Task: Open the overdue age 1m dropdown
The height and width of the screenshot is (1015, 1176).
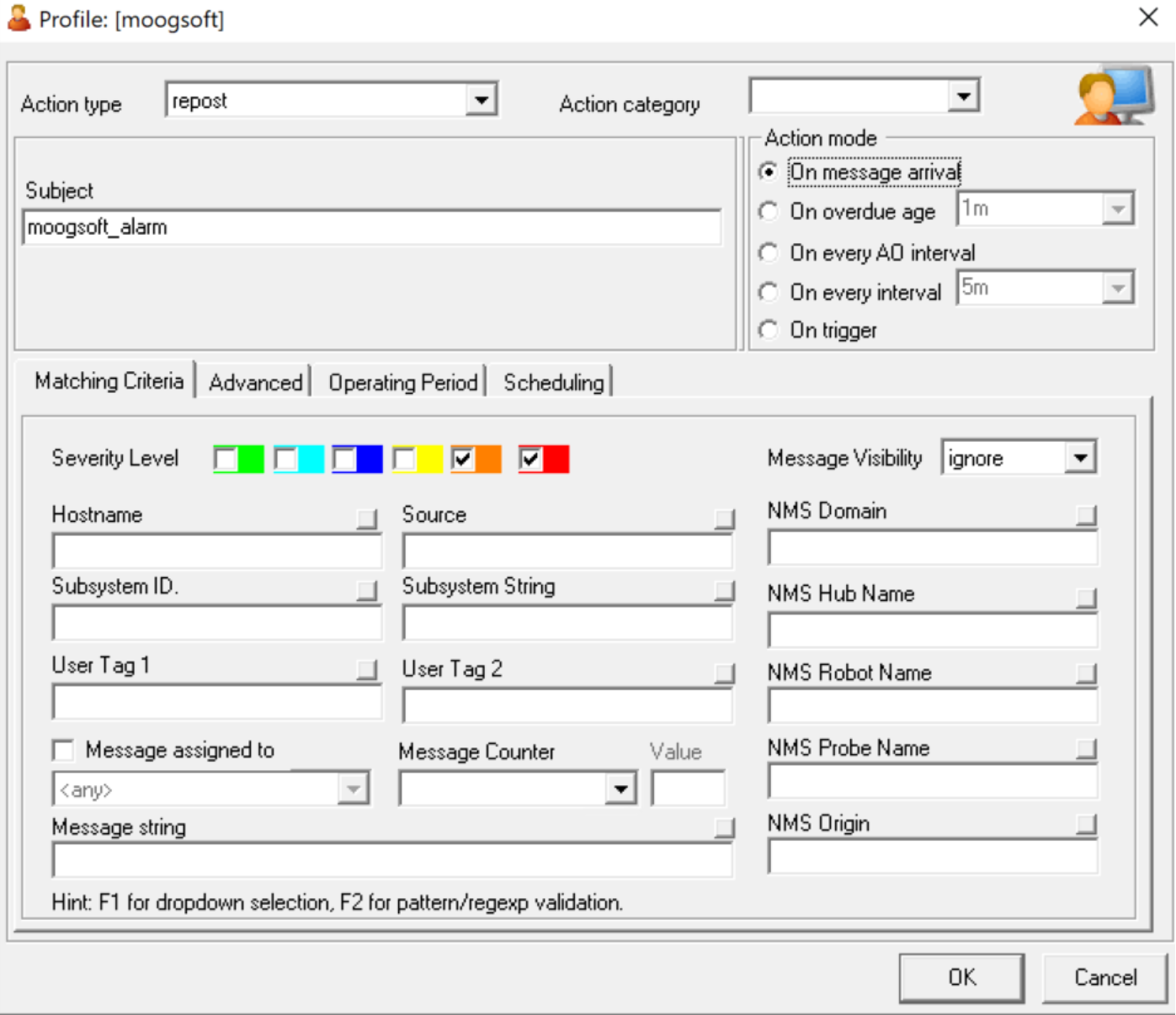Action: [1117, 209]
